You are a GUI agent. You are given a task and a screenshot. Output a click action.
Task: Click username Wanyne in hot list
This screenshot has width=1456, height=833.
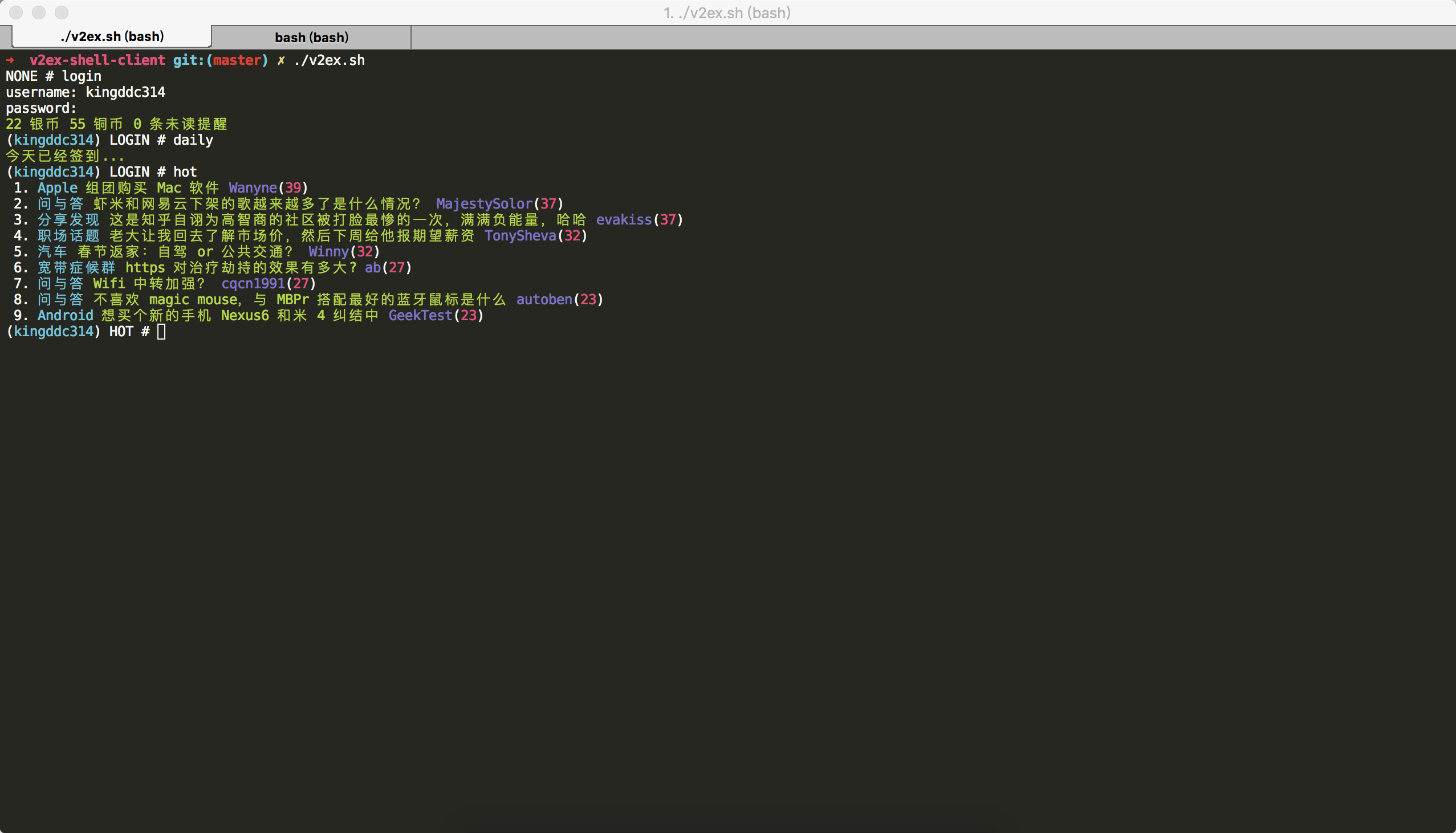tap(253, 187)
